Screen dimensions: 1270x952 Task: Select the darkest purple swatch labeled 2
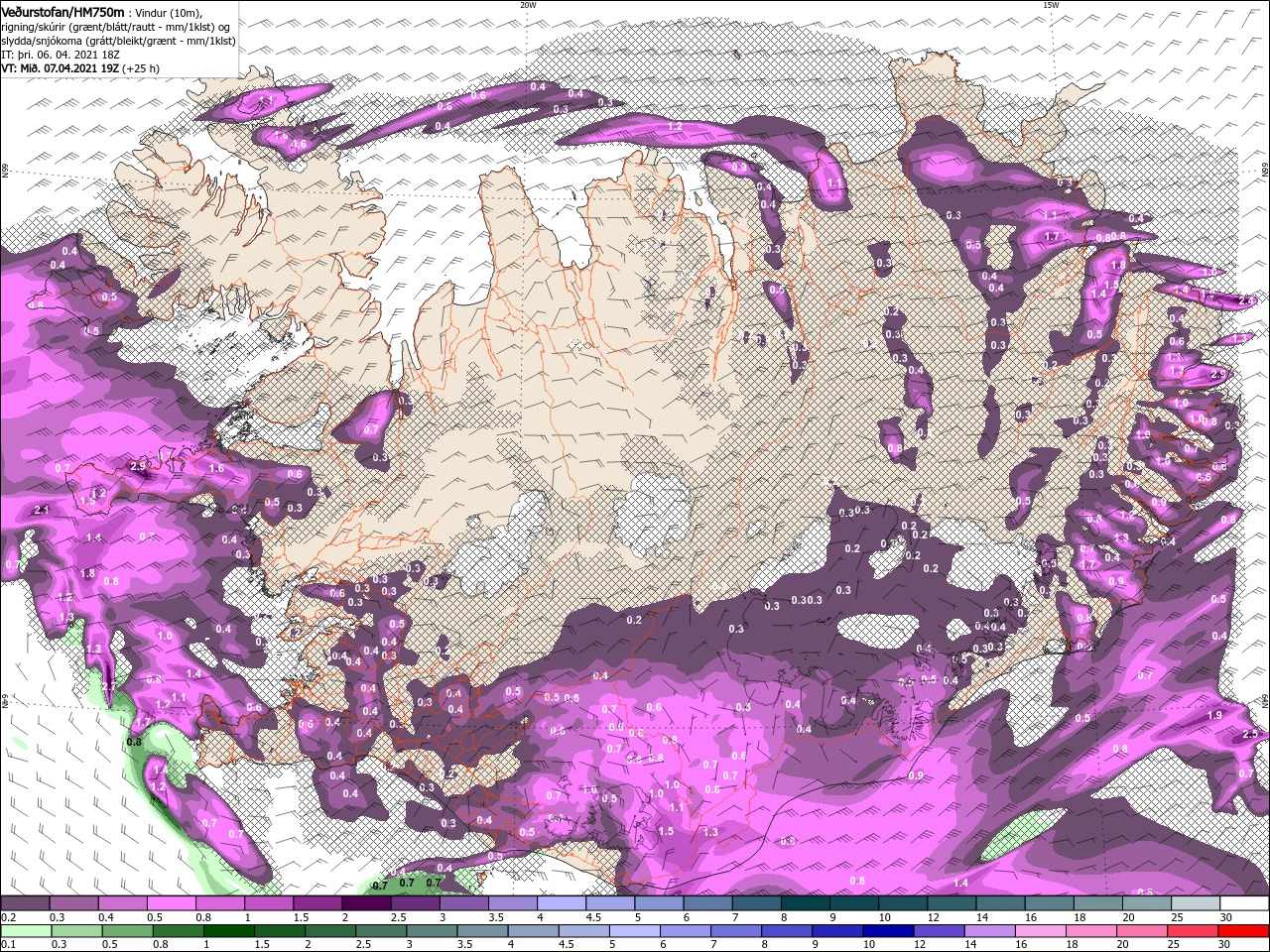366,903
